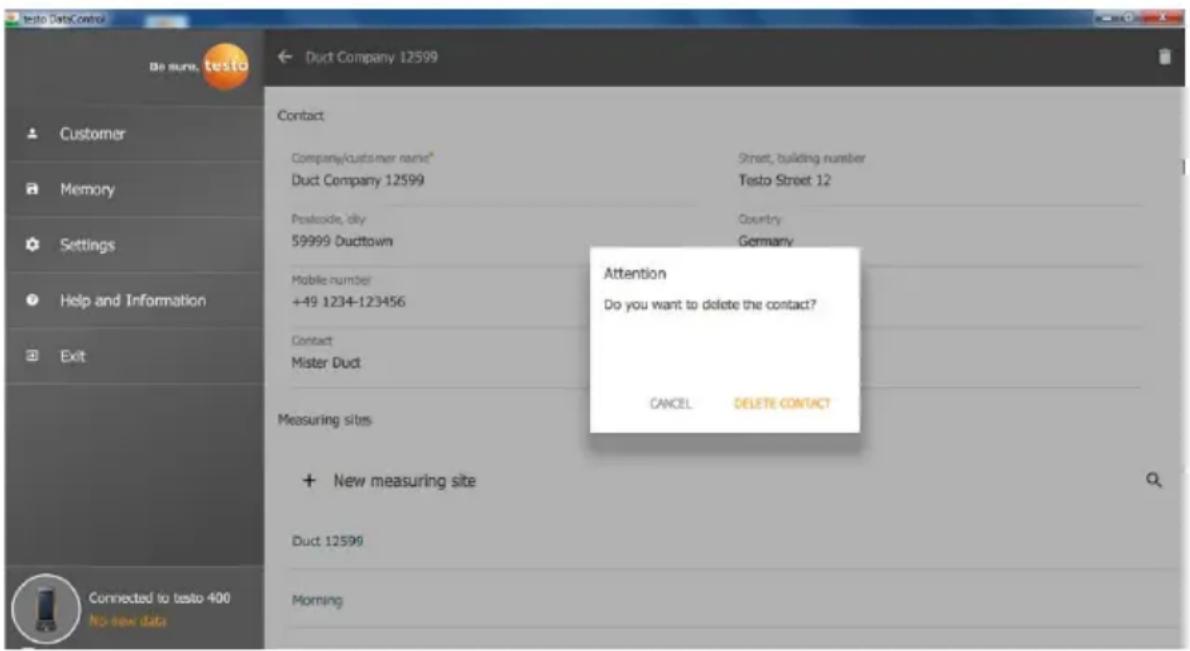The width and height of the screenshot is (1190, 651).
Task: Click the testo logo
Action: 225,66
